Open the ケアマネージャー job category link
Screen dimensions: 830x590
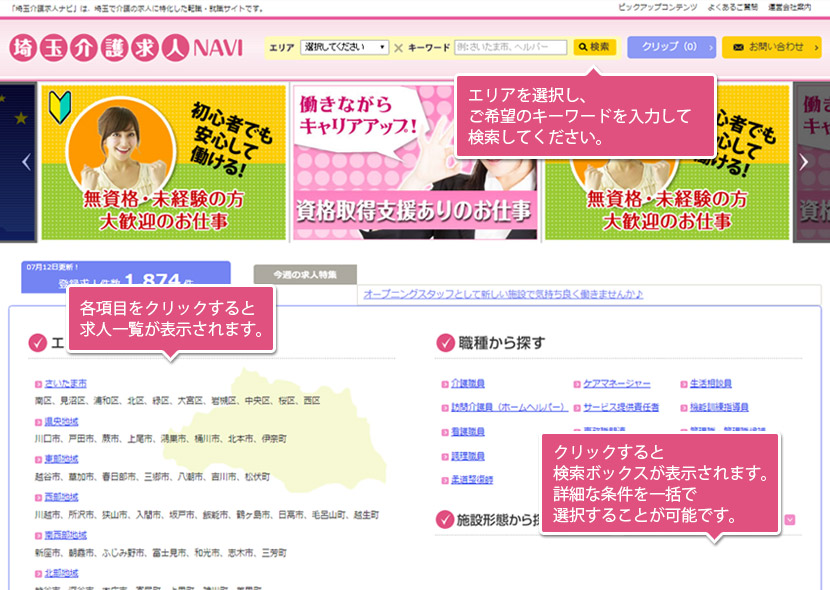click(x=615, y=384)
